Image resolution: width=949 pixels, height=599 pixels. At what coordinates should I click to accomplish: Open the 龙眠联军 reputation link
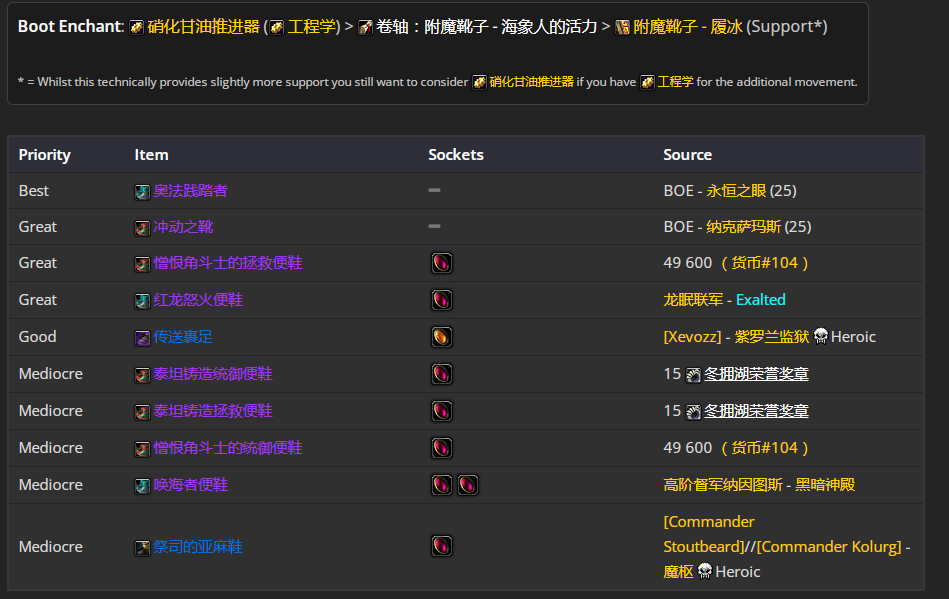[693, 300]
